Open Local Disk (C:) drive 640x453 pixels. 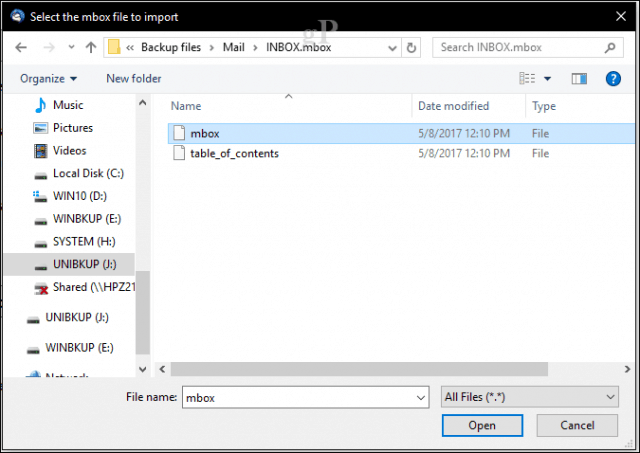point(88,173)
